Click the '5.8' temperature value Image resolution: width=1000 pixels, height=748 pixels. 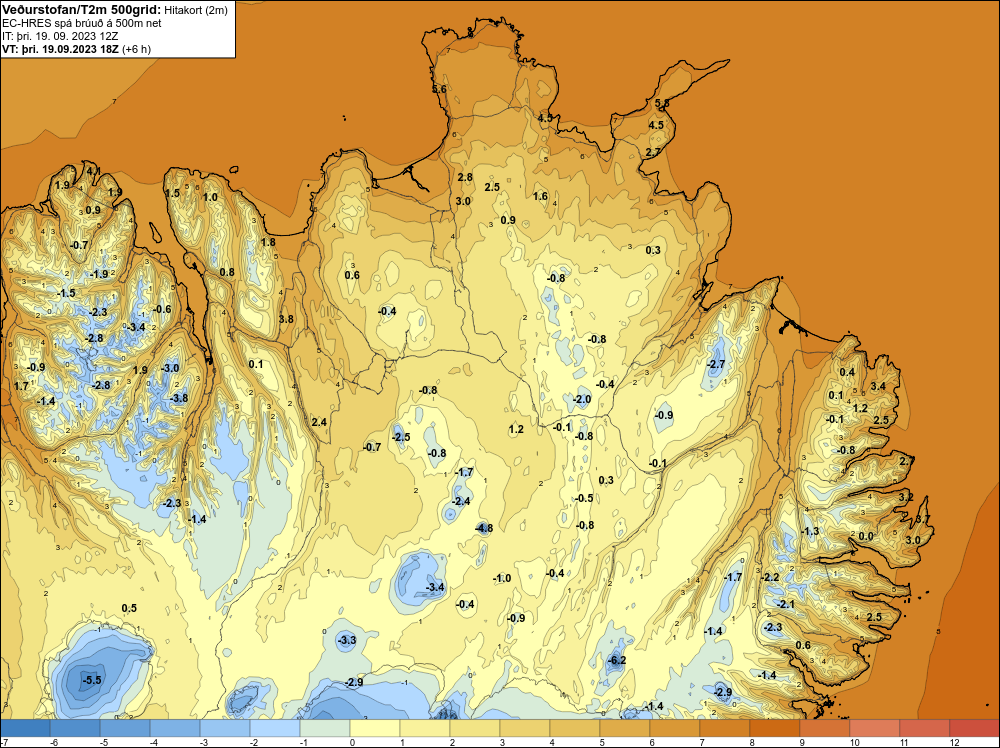(x=662, y=103)
